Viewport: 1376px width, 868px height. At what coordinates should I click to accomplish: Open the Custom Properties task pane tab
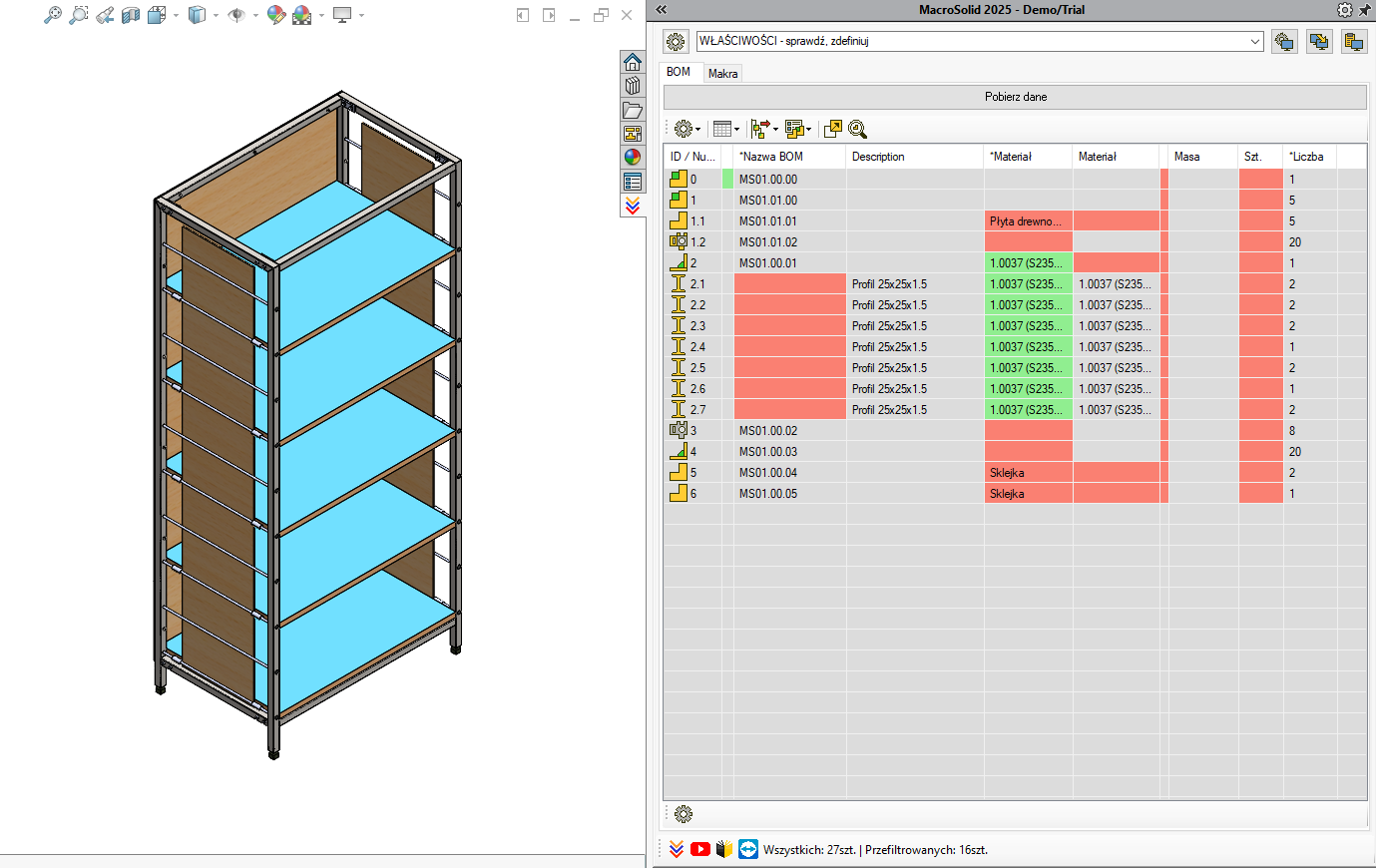click(633, 182)
